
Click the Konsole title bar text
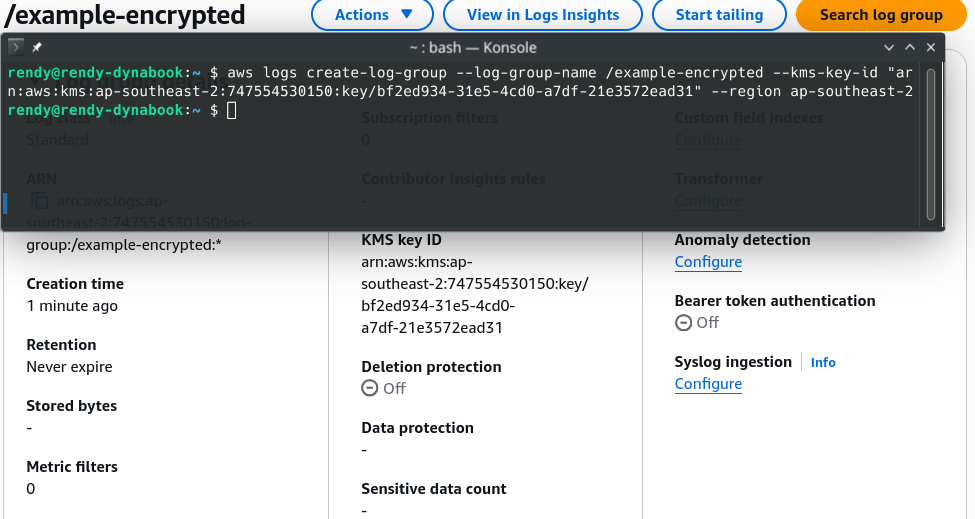473,47
